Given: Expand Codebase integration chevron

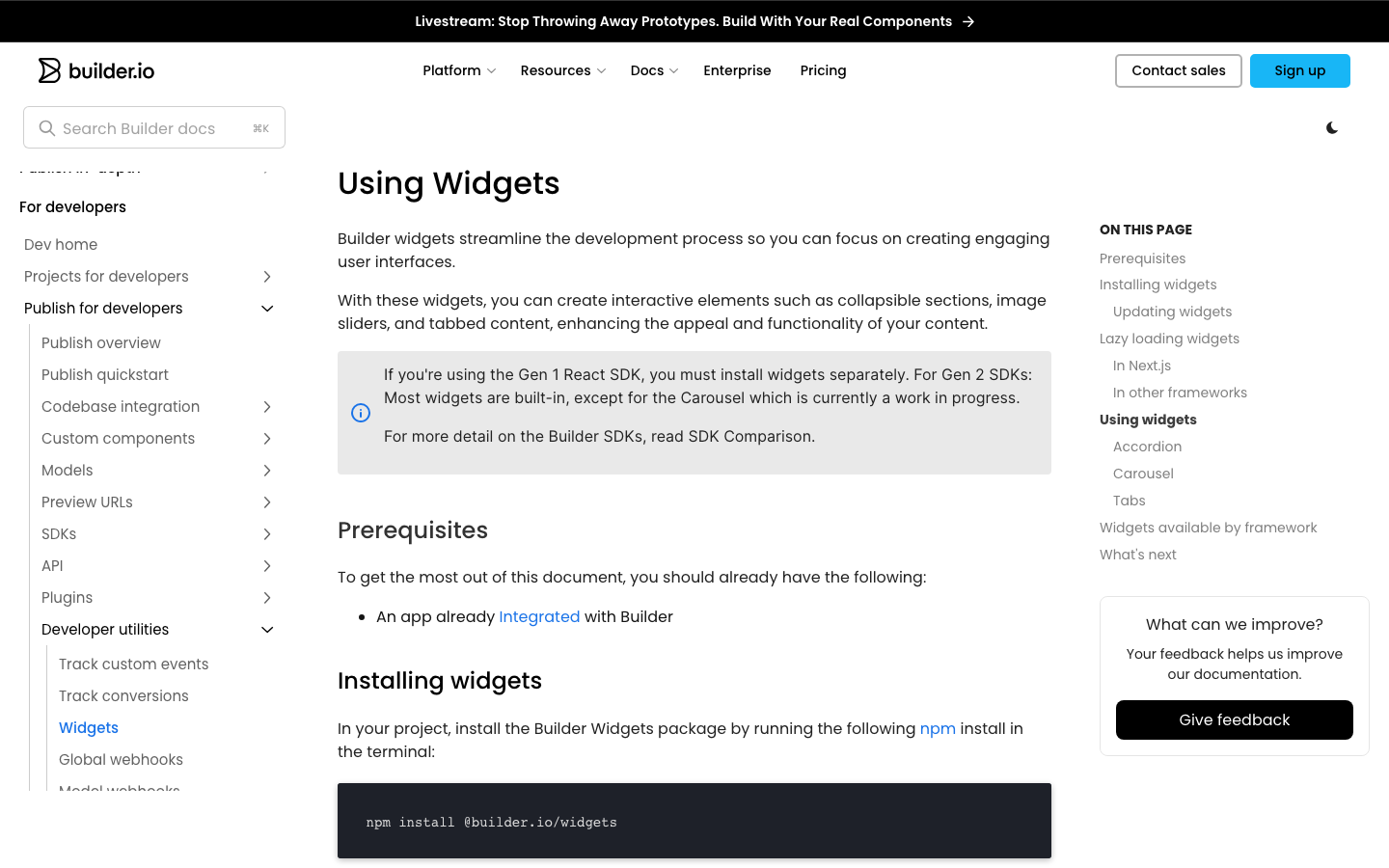Looking at the screenshot, I should tap(267, 407).
